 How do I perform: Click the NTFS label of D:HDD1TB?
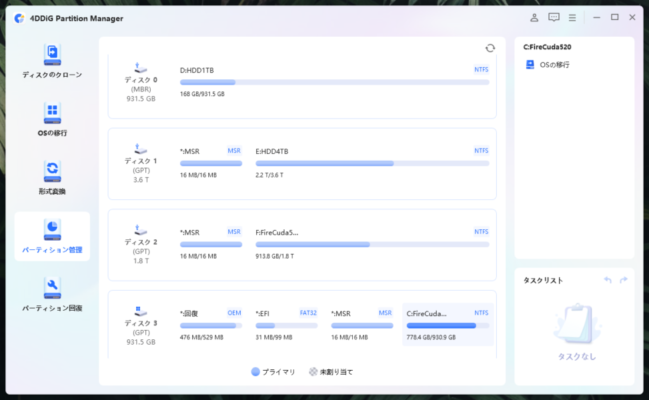pyautogui.click(x=481, y=70)
